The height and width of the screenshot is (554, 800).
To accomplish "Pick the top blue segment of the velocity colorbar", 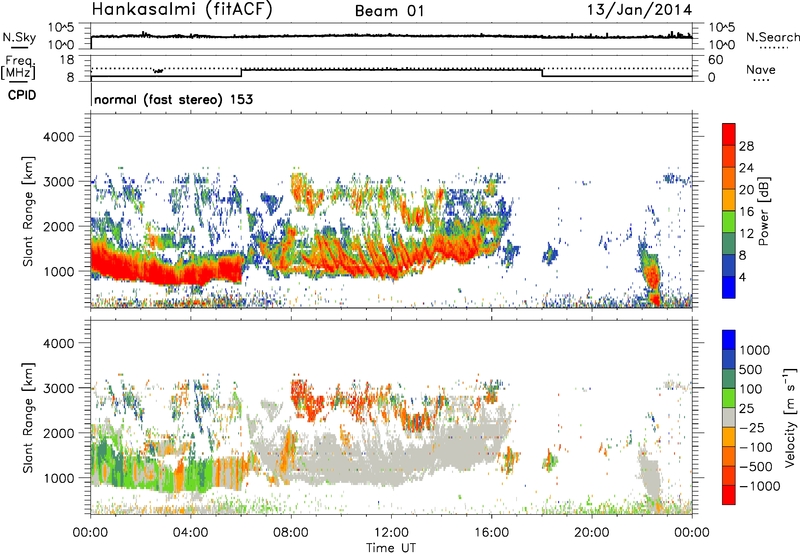I will [729, 340].
